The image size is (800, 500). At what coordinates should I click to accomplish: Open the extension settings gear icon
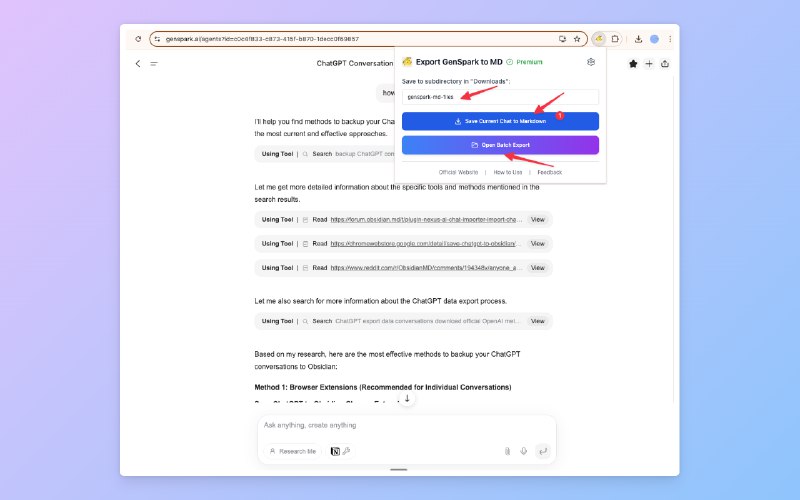pos(592,62)
